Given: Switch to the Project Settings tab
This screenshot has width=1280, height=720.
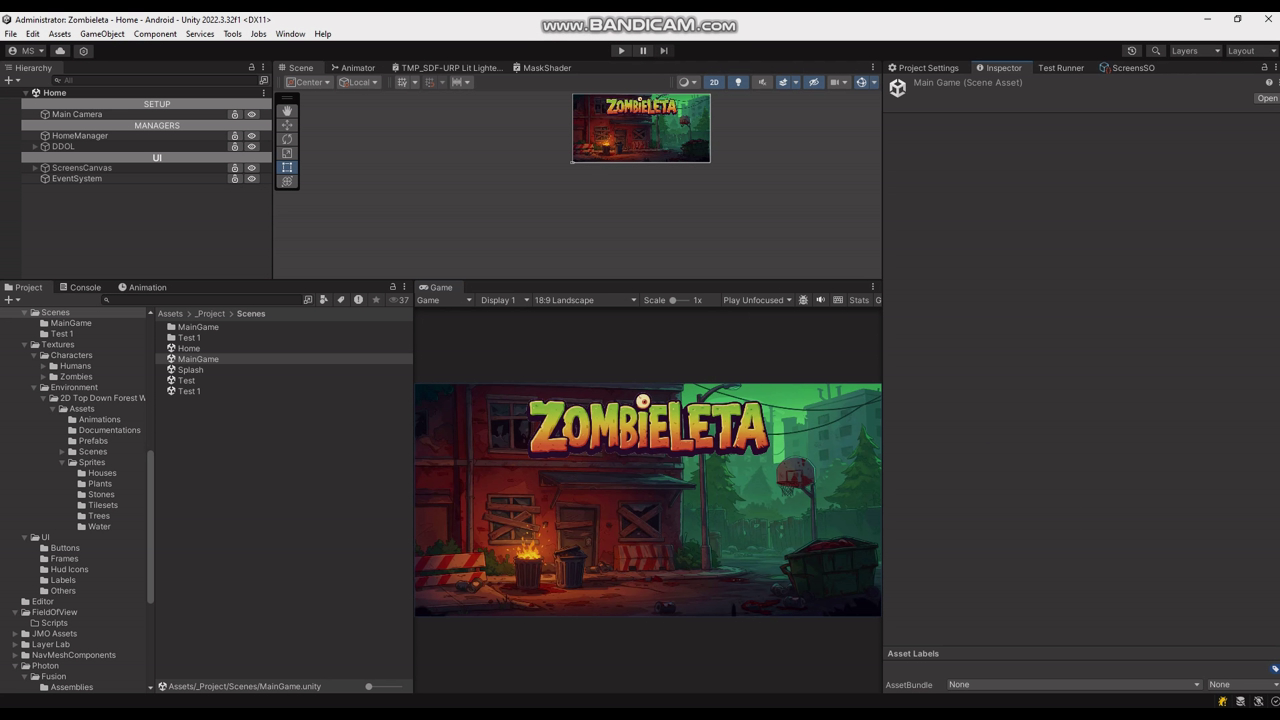Looking at the screenshot, I should [x=923, y=68].
